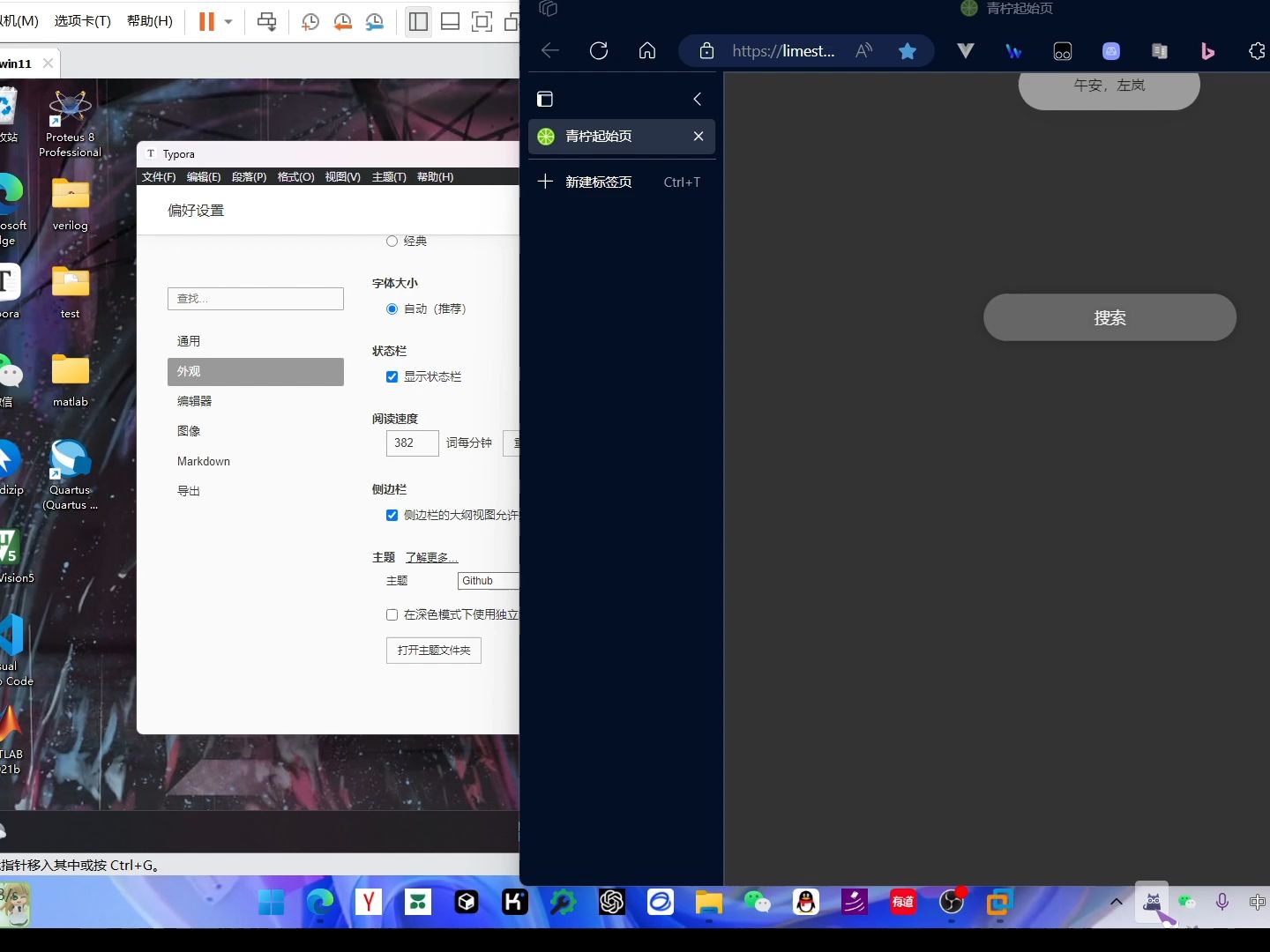Click the reading speed 382 field
The width and height of the screenshot is (1270, 952).
coord(412,443)
